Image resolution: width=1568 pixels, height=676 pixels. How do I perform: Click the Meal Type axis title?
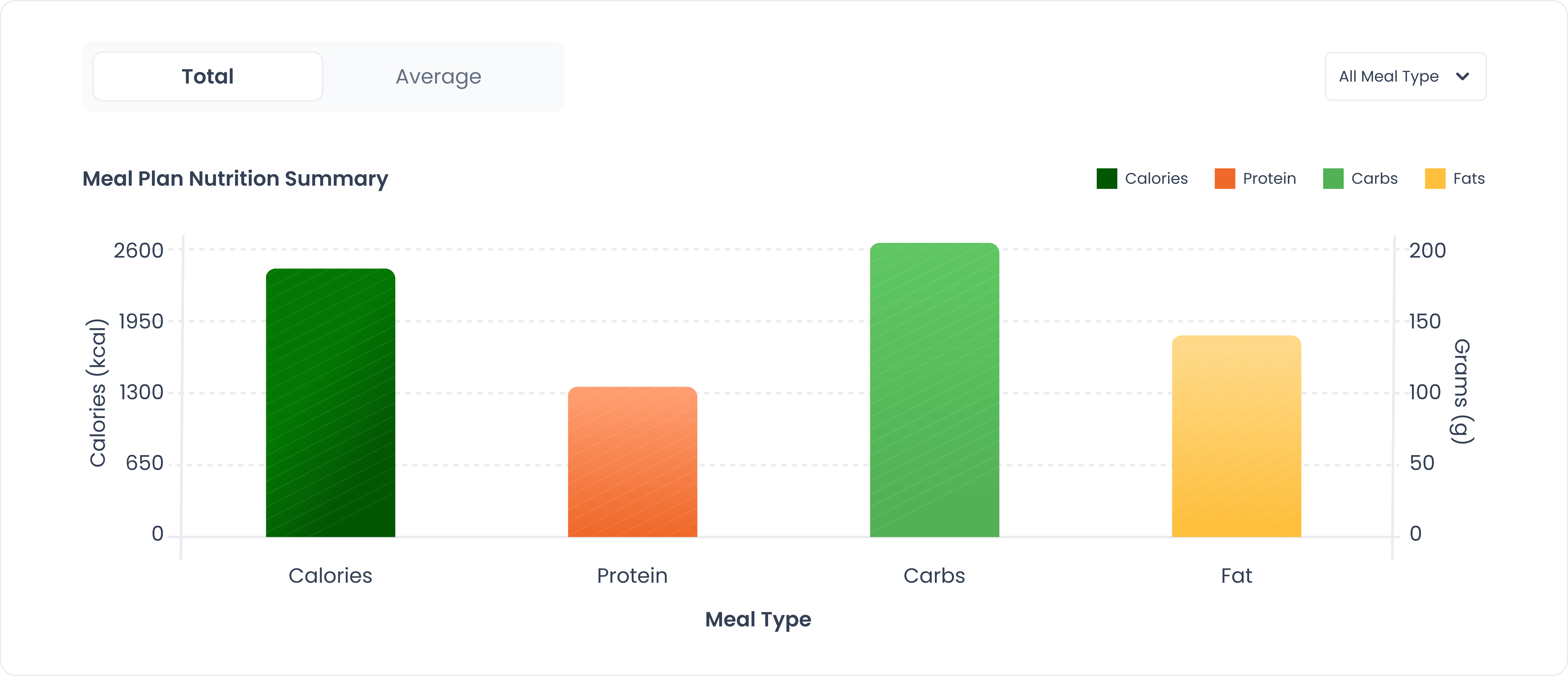pos(758,619)
